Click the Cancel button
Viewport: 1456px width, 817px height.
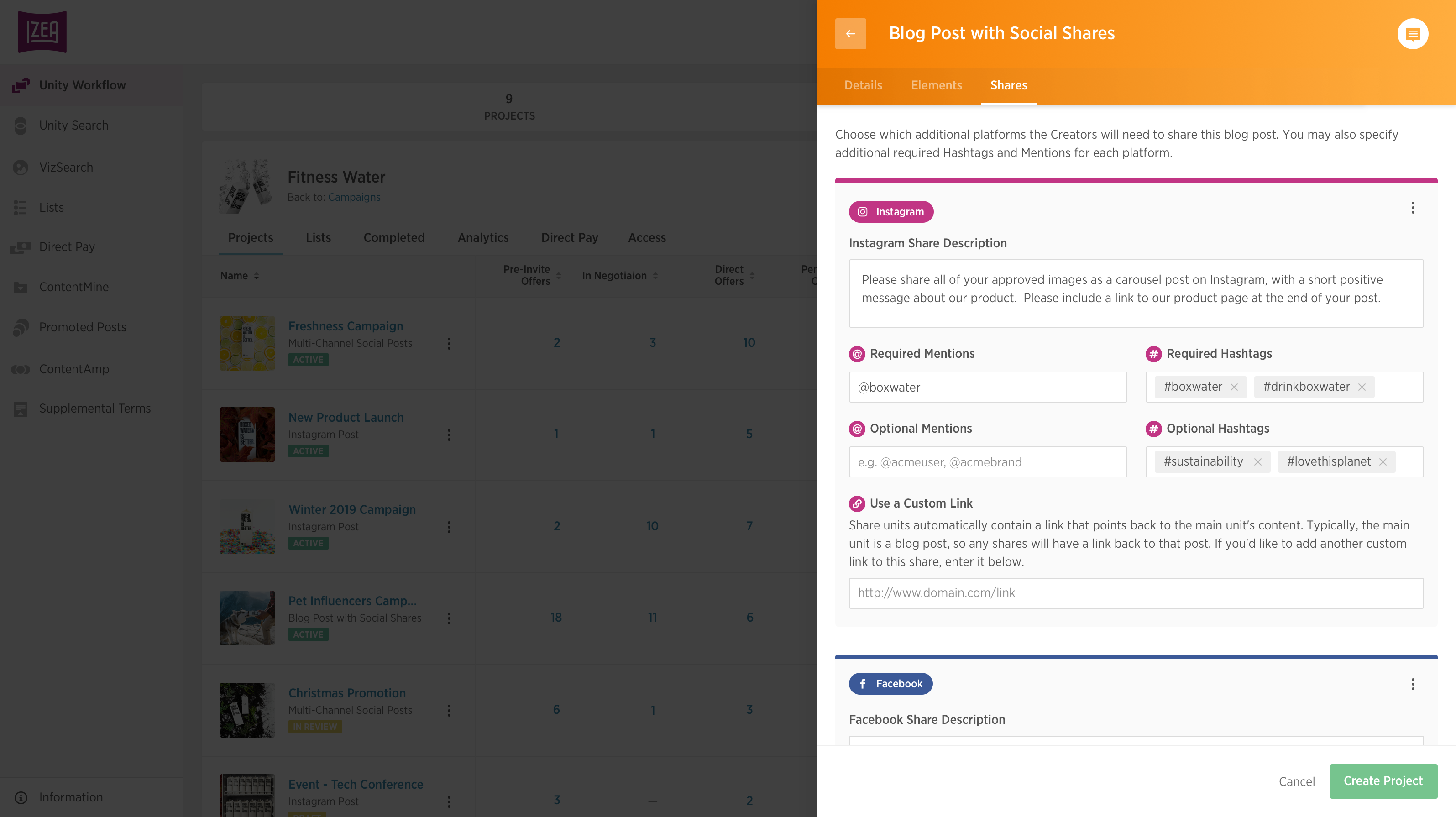pyautogui.click(x=1297, y=781)
